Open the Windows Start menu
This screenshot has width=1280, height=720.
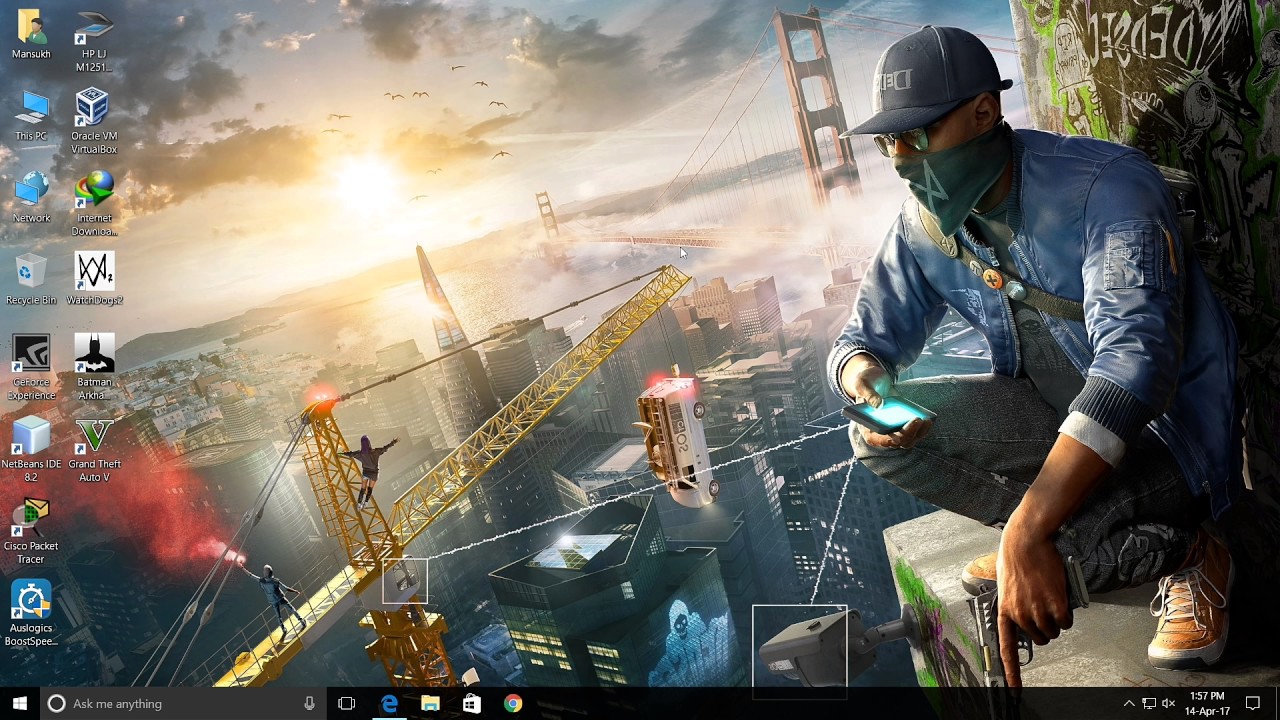pyautogui.click(x=19, y=704)
